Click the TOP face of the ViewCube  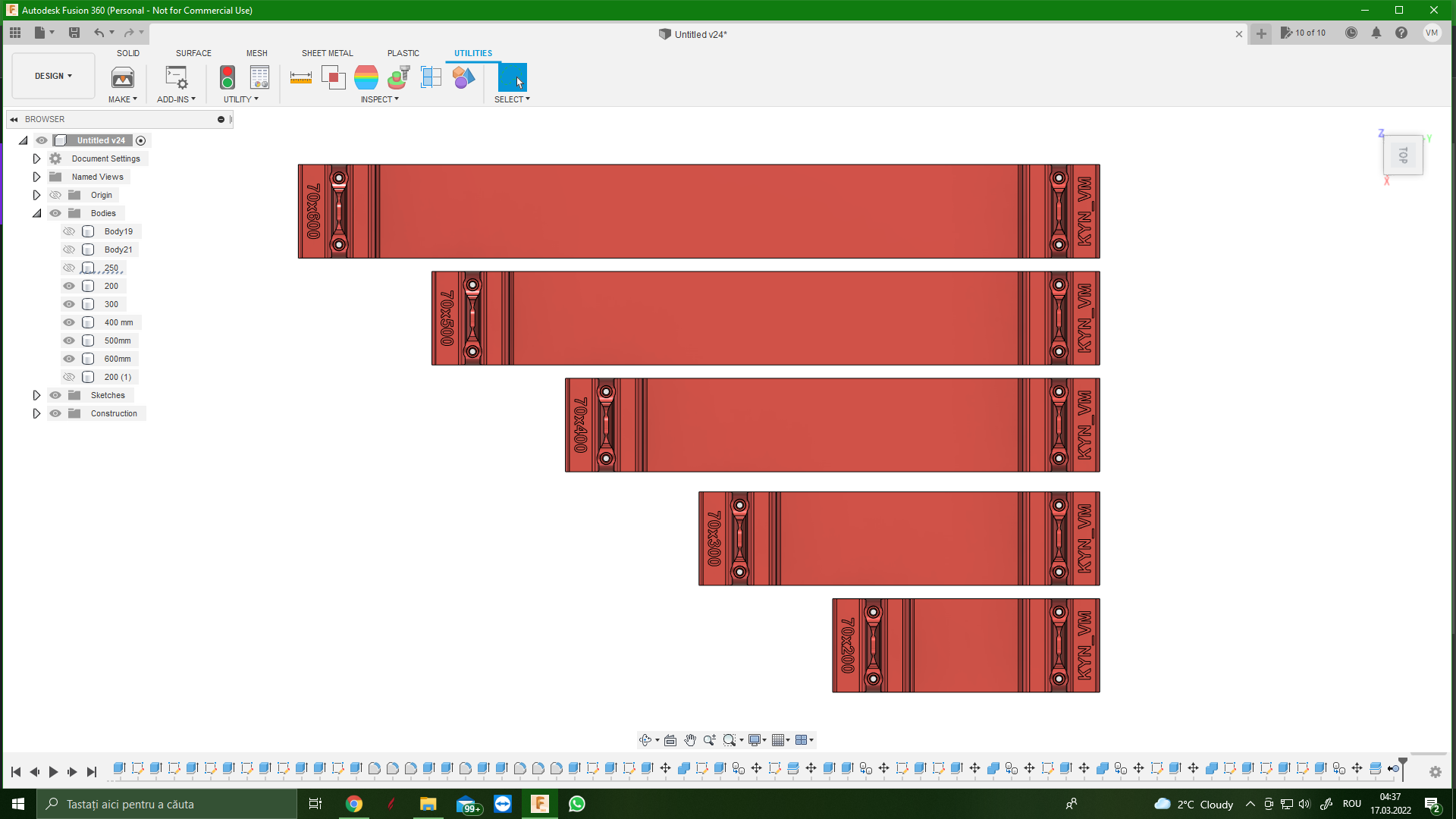(1402, 155)
